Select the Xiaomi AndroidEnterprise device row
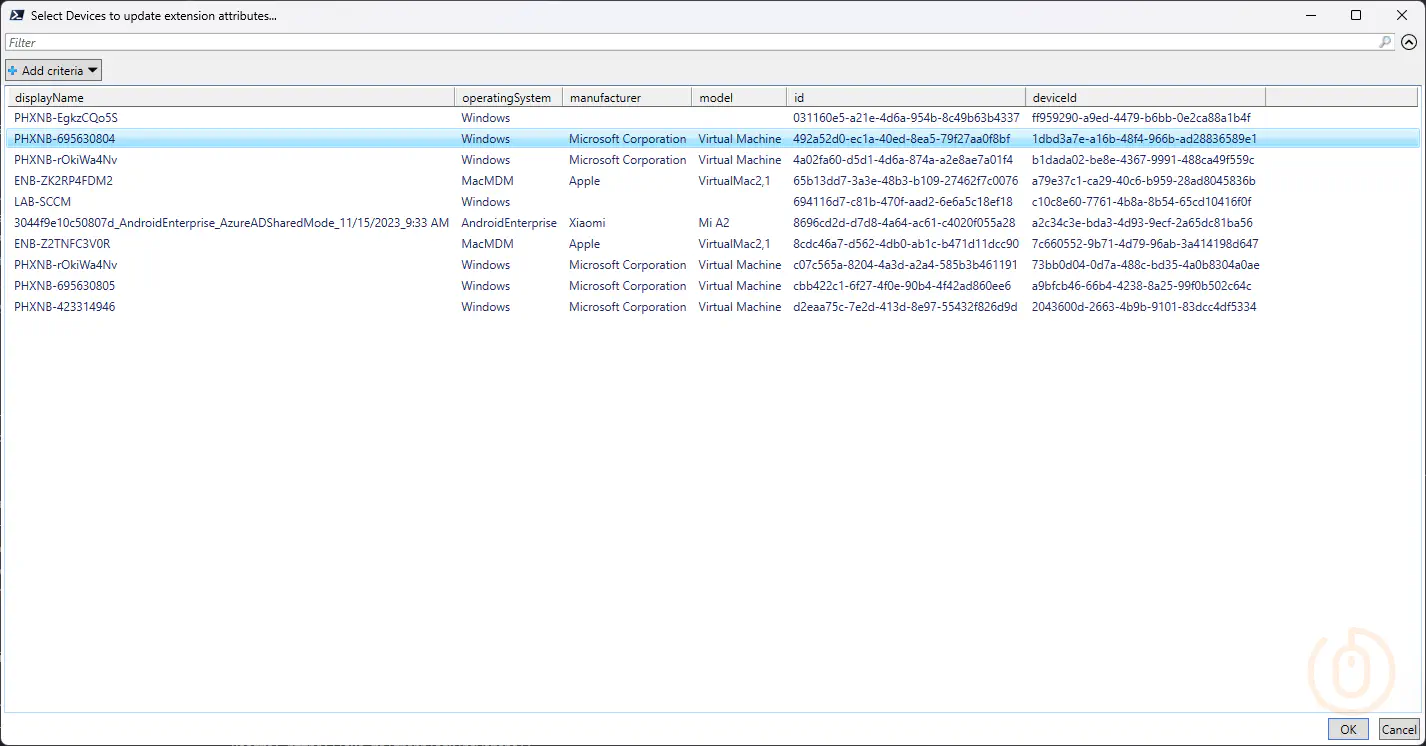 coord(231,223)
